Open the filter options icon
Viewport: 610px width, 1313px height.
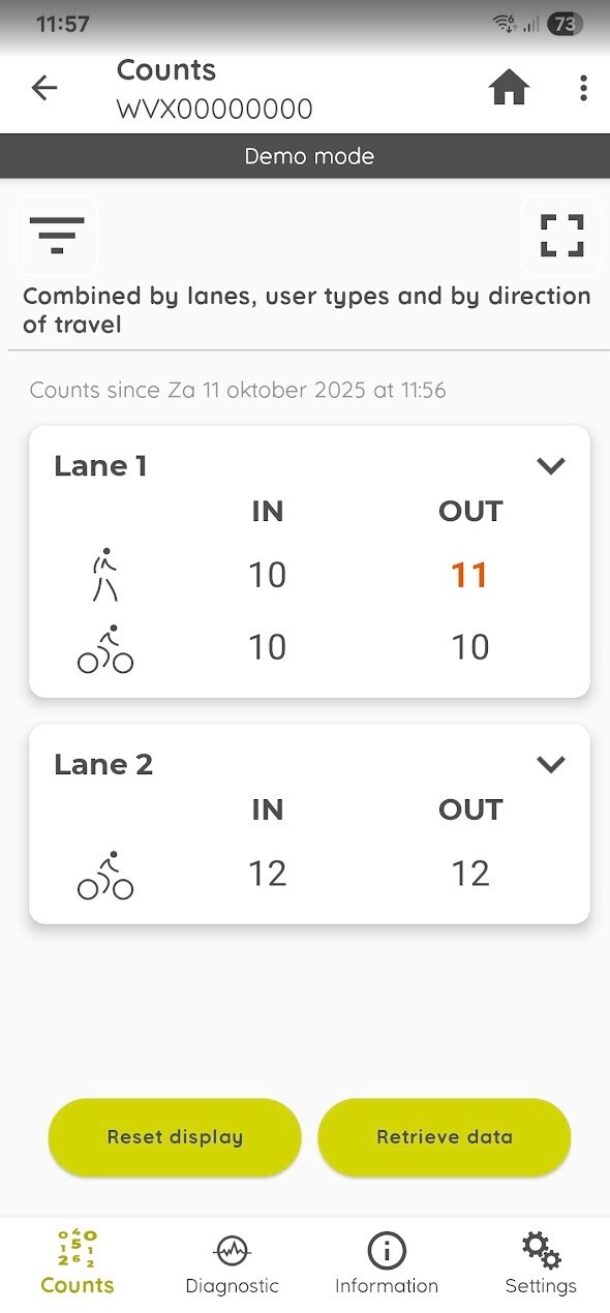pyautogui.click(x=57, y=235)
